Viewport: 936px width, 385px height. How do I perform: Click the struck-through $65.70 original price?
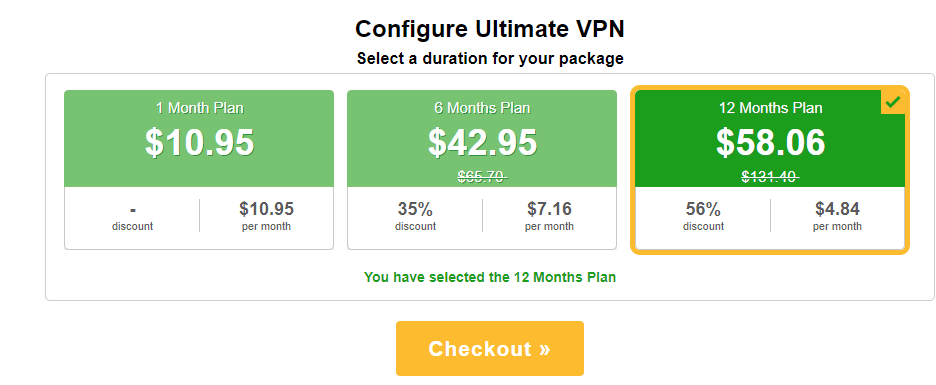coord(482,176)
